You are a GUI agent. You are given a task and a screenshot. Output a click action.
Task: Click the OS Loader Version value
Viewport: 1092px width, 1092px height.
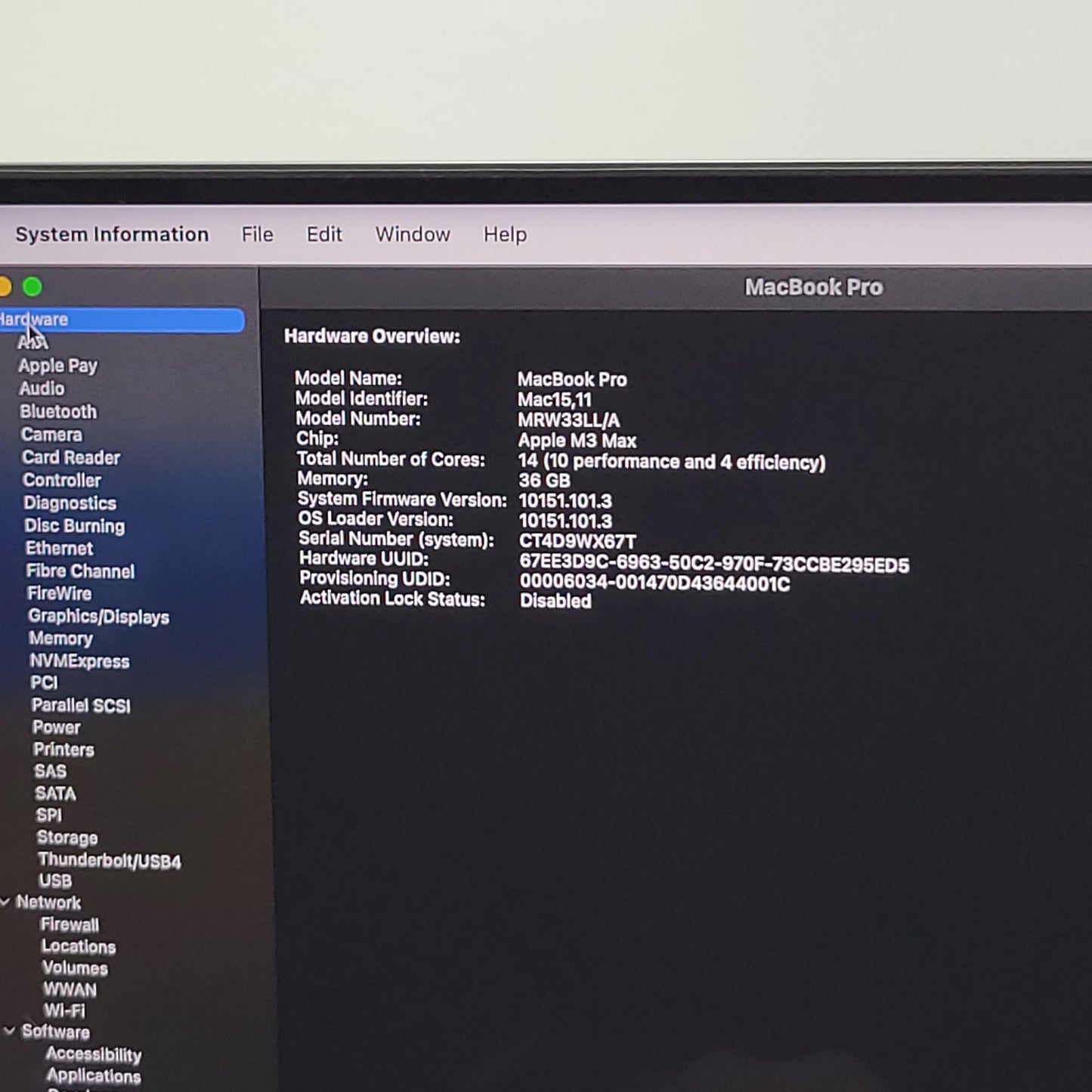click(x=565, y=521)
